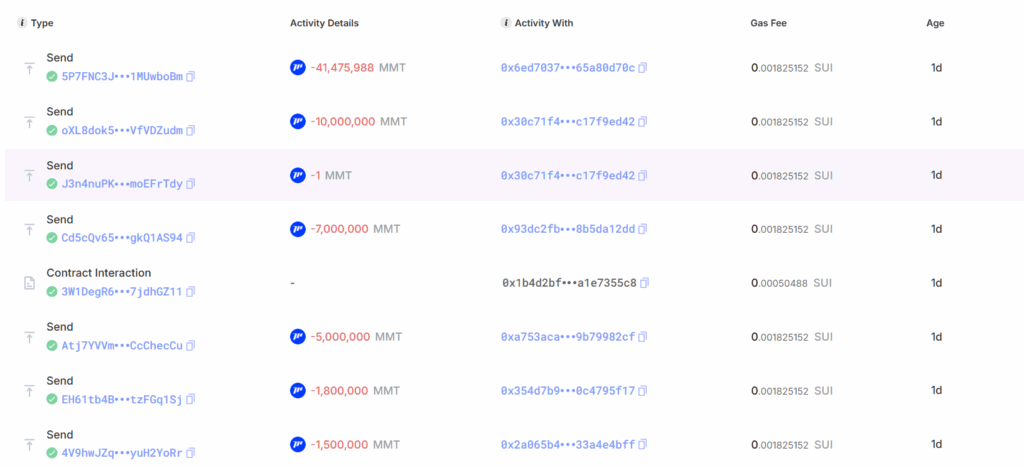
Task: Click copy icon beside oXL8dok5•••VfVDZudm
Action: pos(191,130)
